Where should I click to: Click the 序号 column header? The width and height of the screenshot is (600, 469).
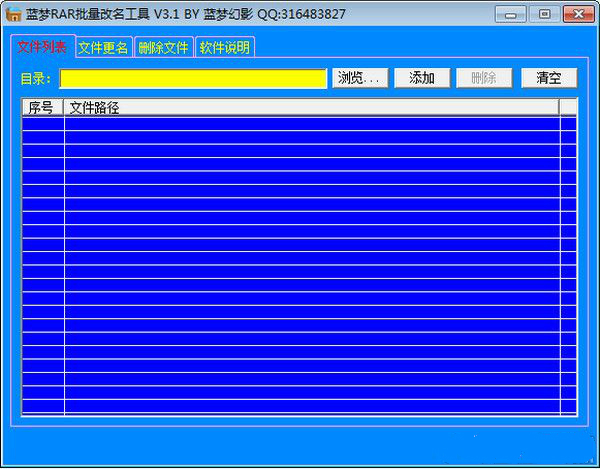[x=42, y=107]
